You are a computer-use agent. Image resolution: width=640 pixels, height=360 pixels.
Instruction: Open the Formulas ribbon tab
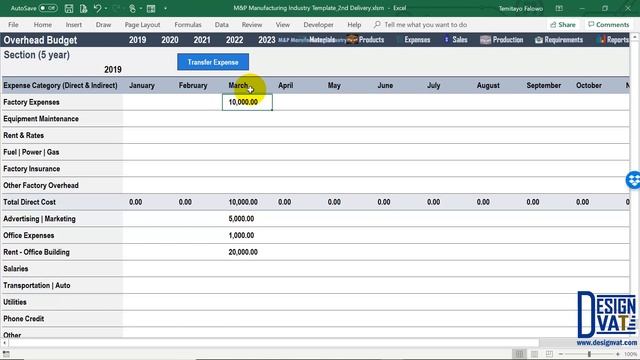point(188,24)
